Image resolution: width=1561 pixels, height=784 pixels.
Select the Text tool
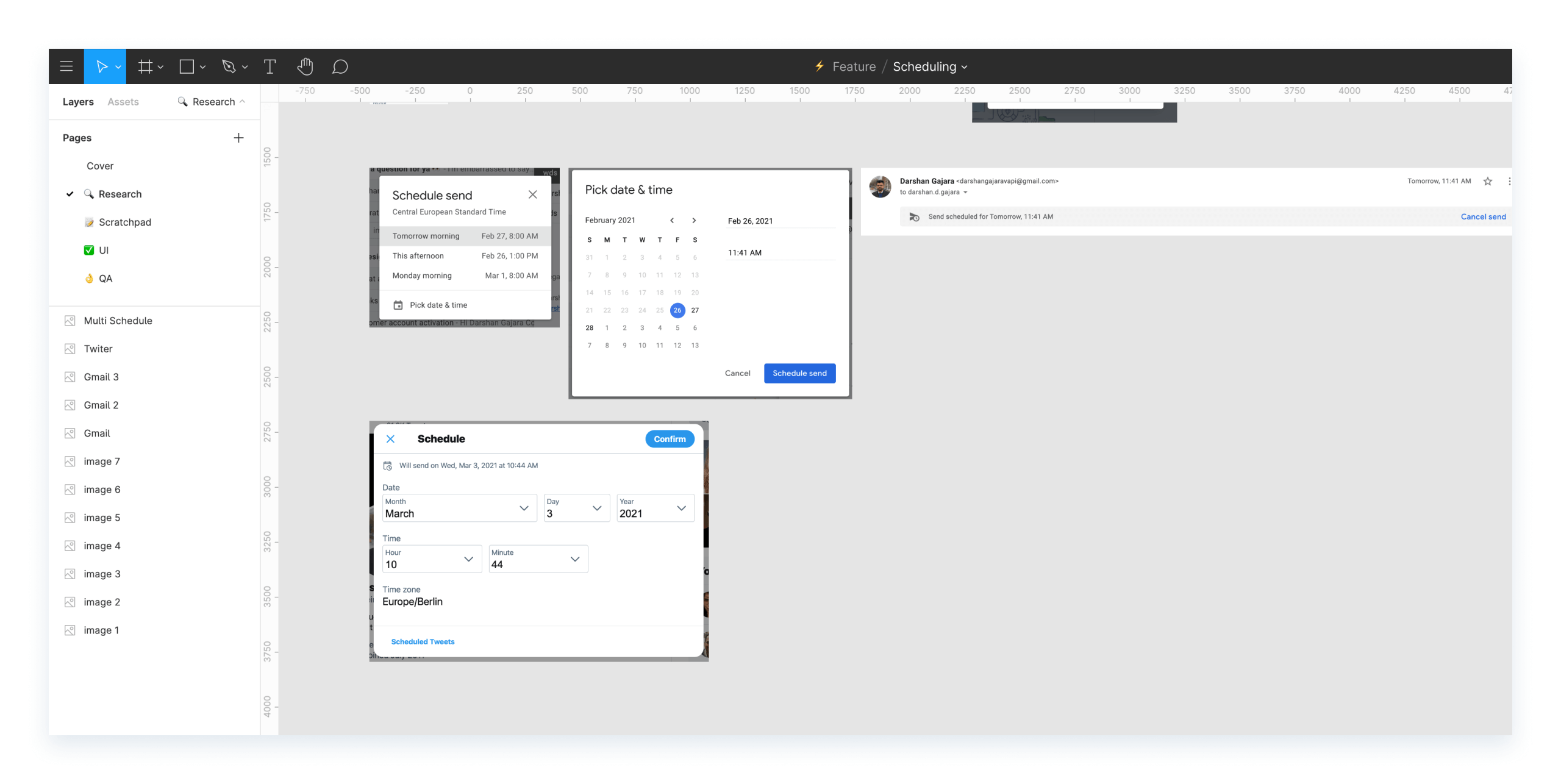point(270,66)
